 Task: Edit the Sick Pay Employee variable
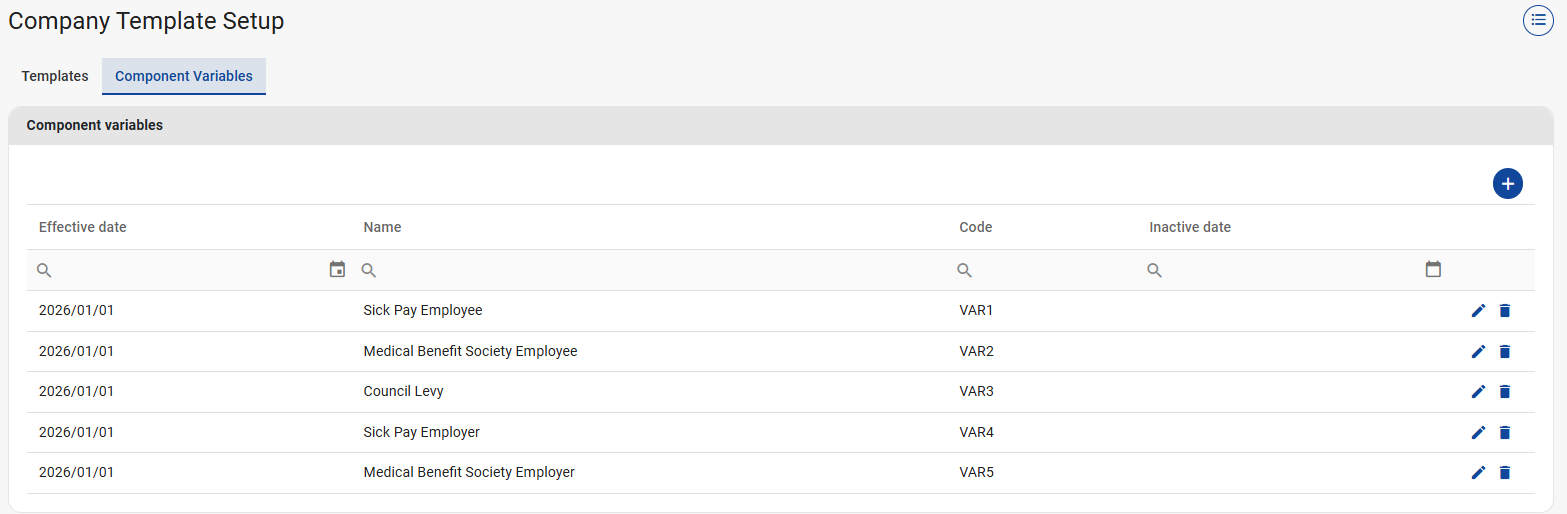tap(1478, 311)
